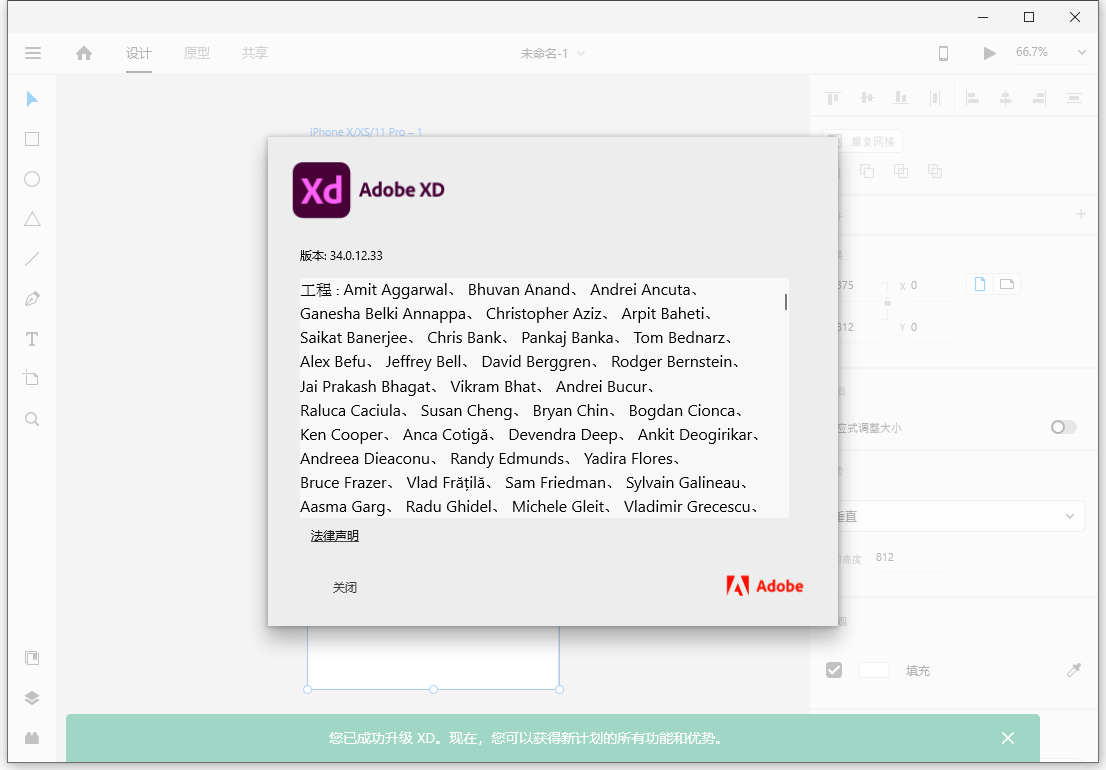Open the Layers panel icon
The image size is (1106, 770).
pos(32,698)
